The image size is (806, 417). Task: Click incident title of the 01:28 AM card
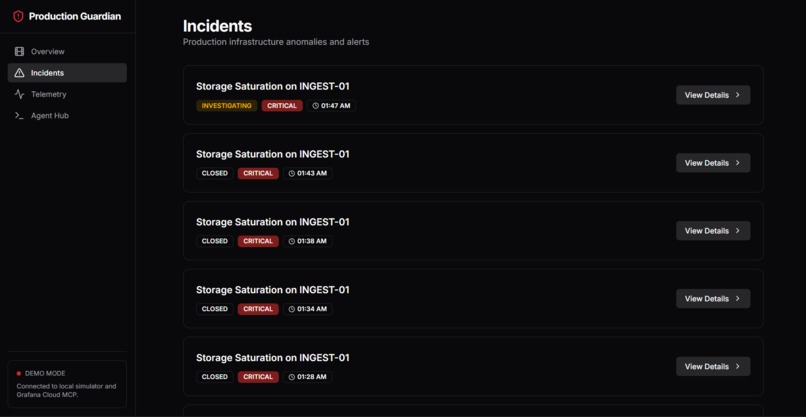[272, 358]
